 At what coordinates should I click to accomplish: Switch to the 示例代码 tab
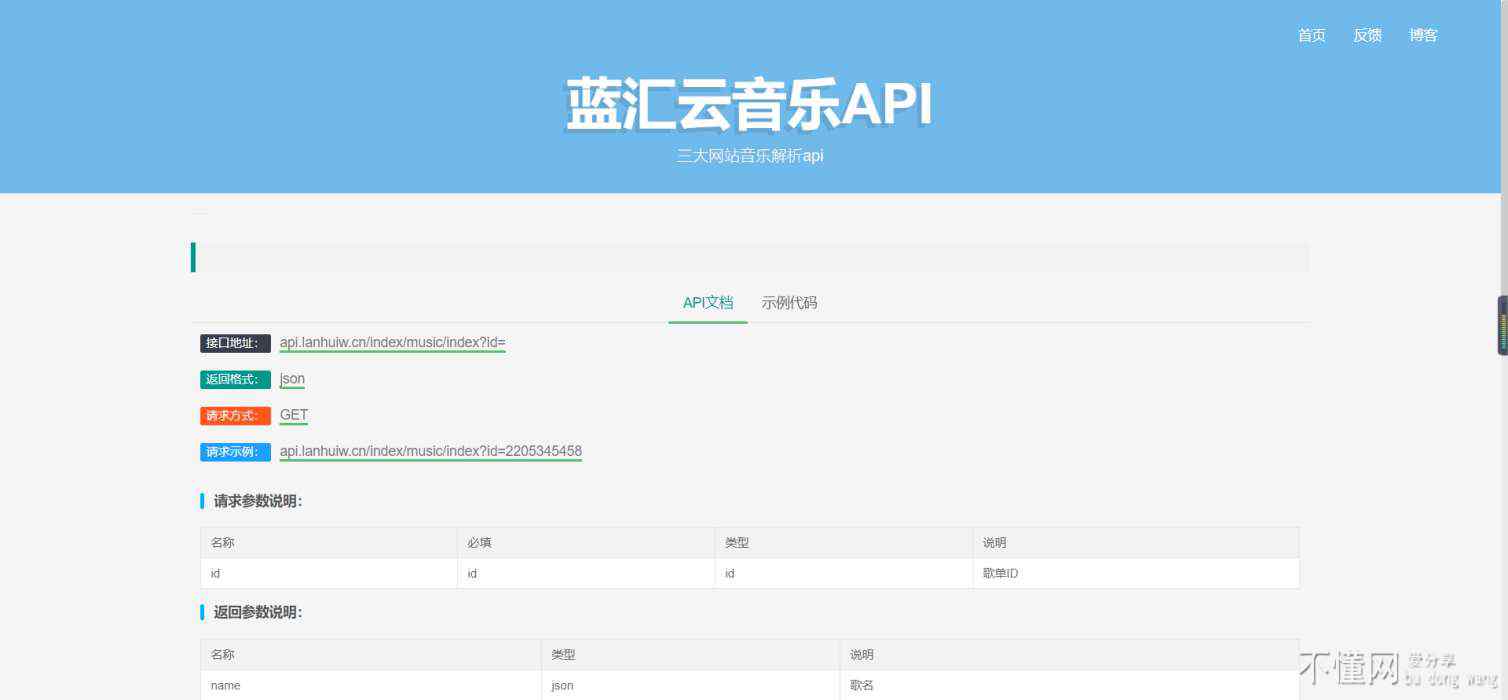(x=789, y=302)
